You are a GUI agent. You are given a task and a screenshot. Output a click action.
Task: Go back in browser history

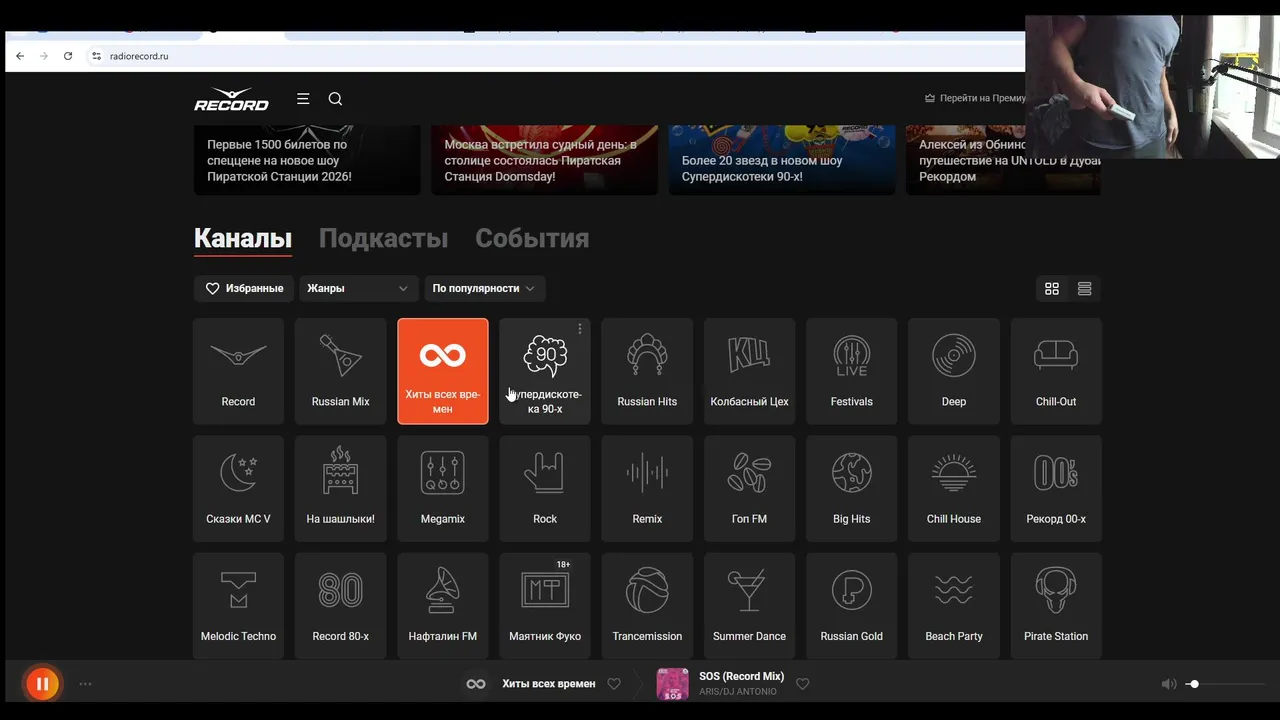(x=20, y=56)
